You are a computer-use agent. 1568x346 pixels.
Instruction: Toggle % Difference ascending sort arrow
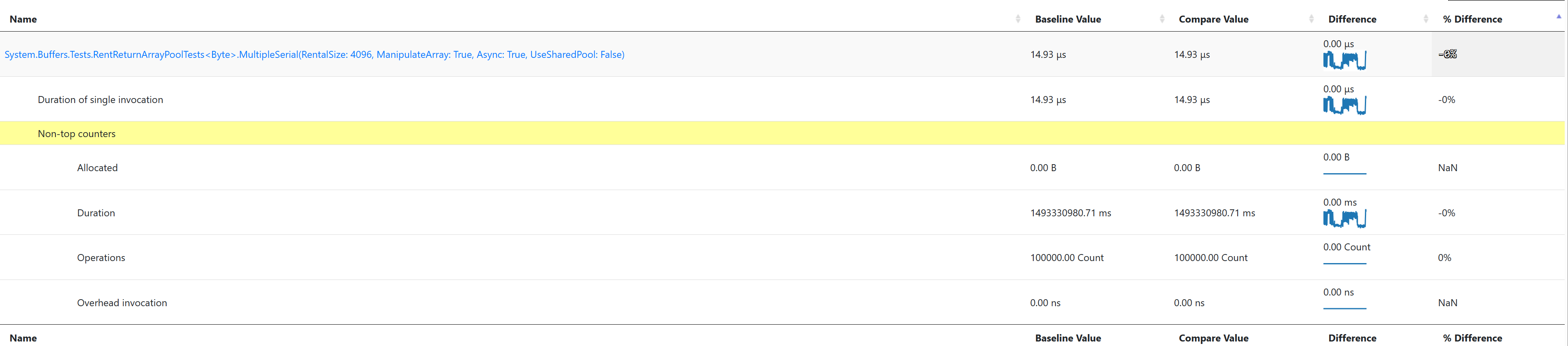coord(1558,17)
